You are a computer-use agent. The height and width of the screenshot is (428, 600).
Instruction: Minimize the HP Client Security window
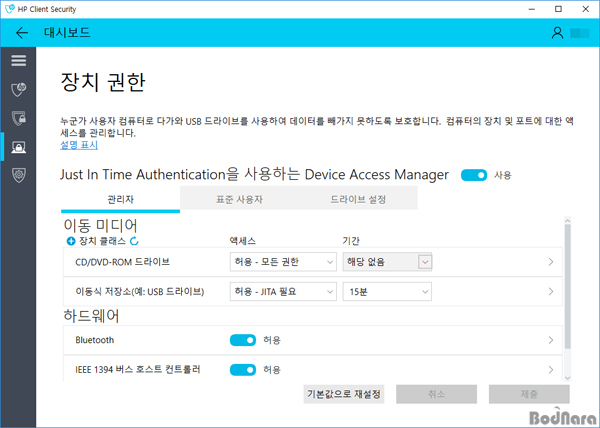tap(532, 9)
